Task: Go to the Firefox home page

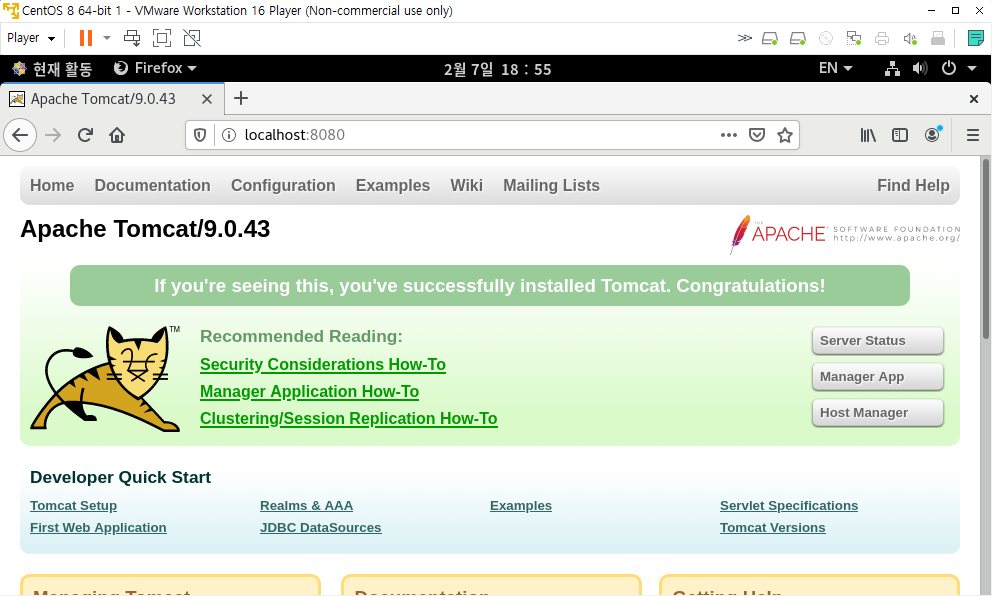Action: click(x=117, y=135)
